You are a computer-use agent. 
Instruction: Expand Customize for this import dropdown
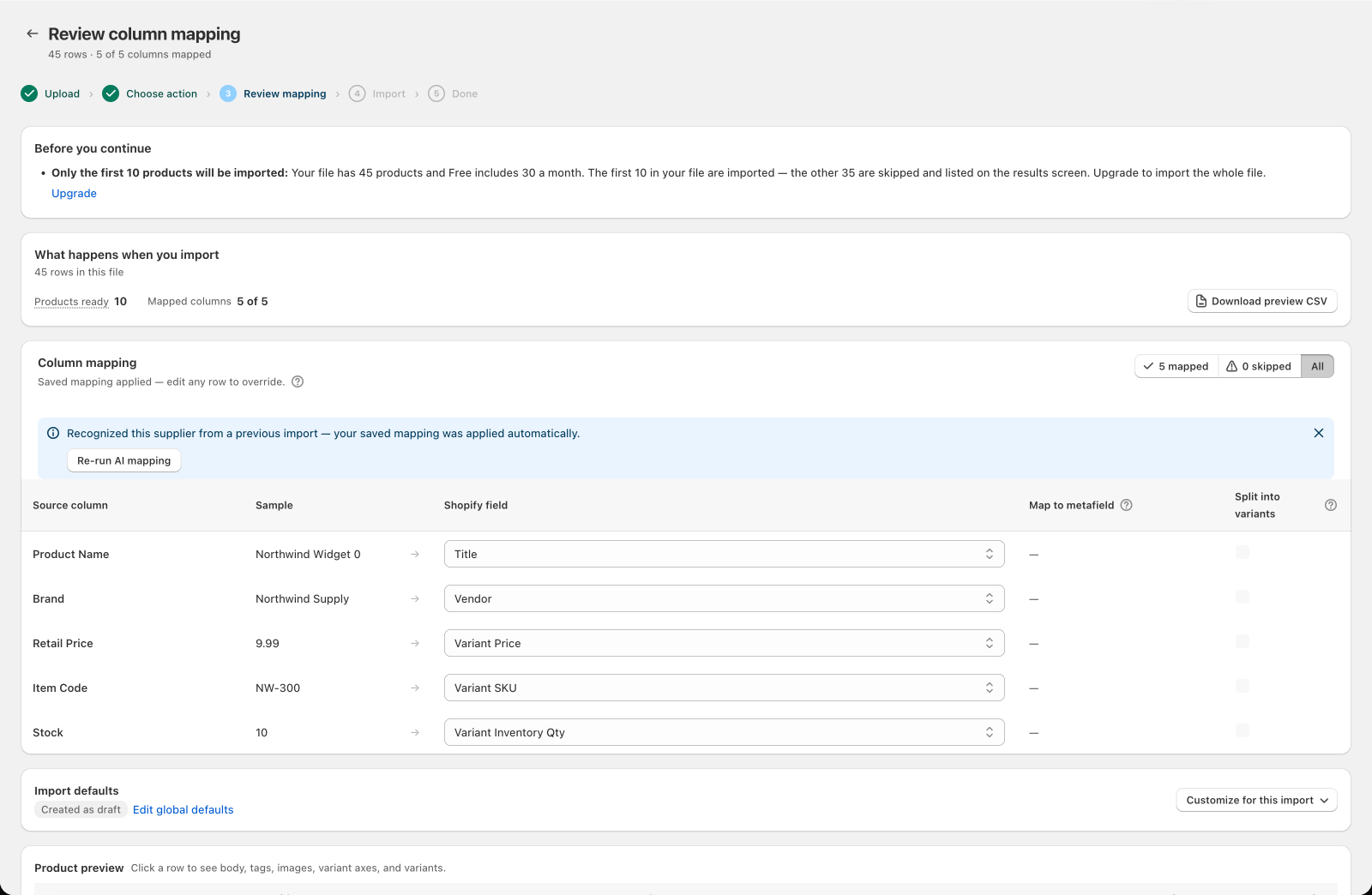(1256, 800)
